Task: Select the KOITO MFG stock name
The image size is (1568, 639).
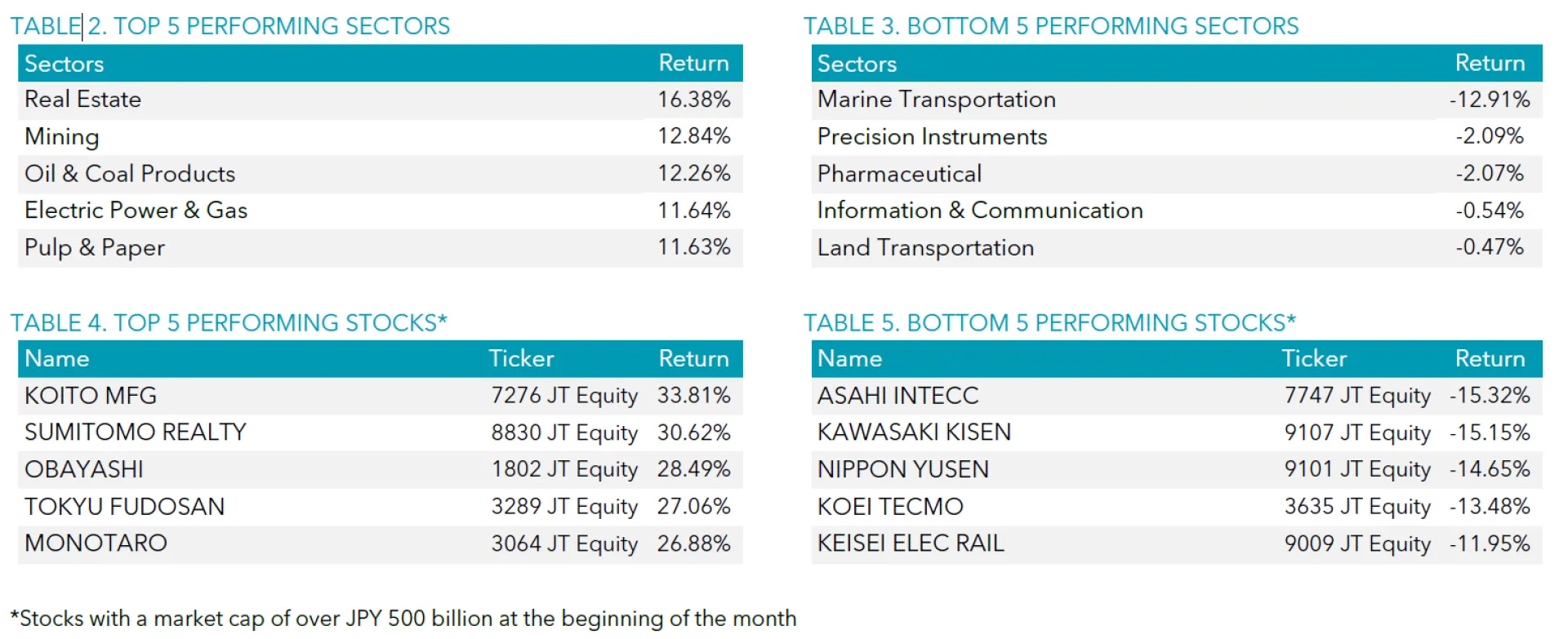Action: click(91, 396)
